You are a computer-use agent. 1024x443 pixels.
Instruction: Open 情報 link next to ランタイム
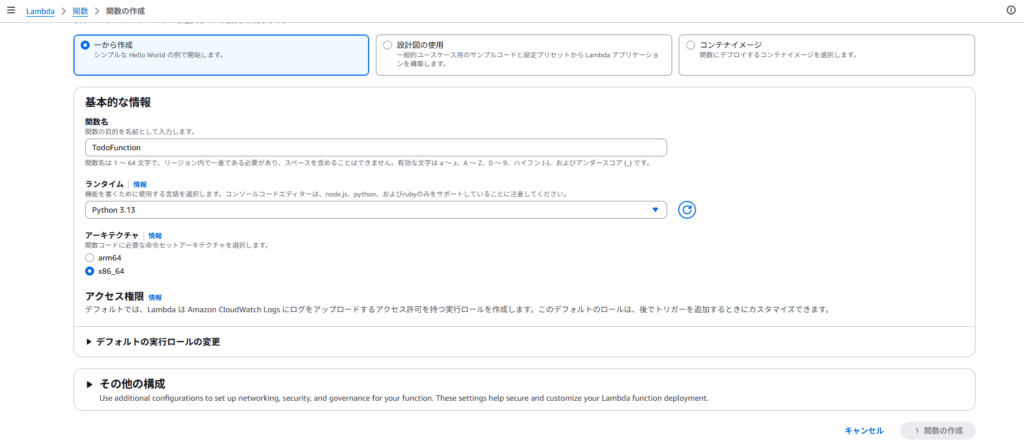coord(140,185)
